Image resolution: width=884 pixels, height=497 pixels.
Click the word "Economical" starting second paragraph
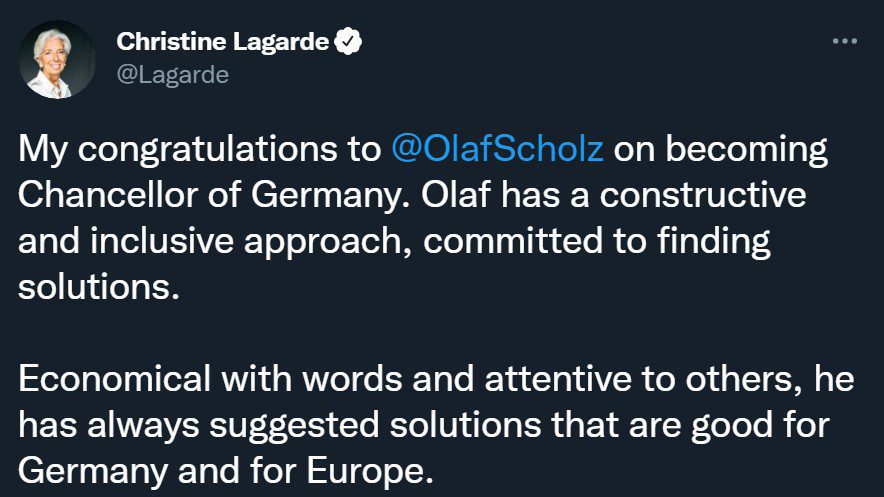click(x=114, y=379)
